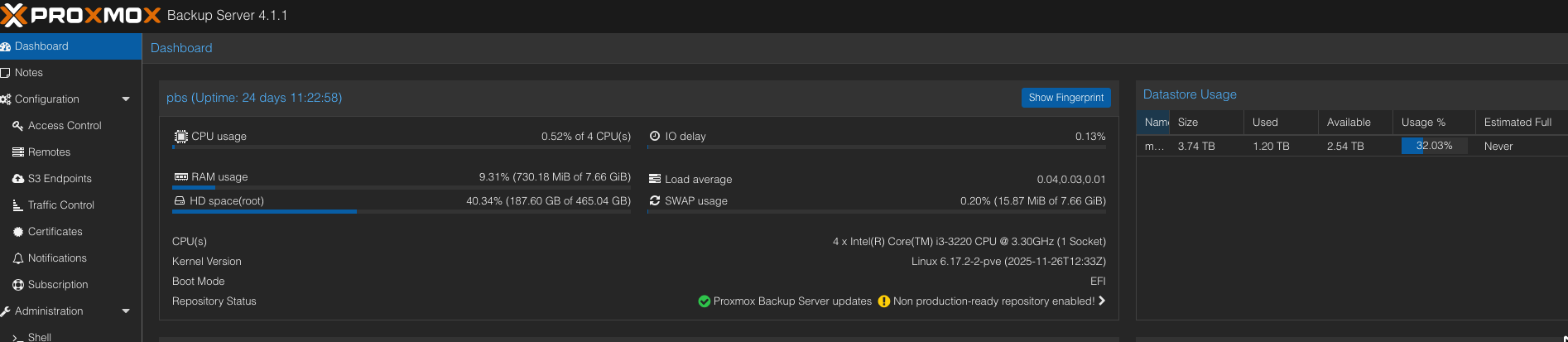Click the CPU model text
1568x342 pixels.
click(969, 242)
